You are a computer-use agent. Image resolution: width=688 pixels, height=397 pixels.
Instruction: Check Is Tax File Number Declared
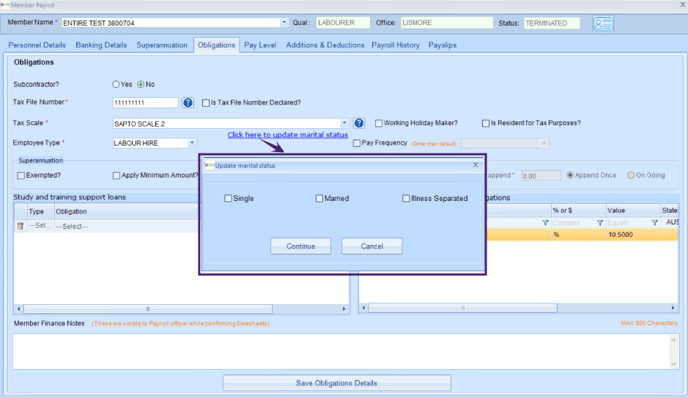[x=206, y=103]
